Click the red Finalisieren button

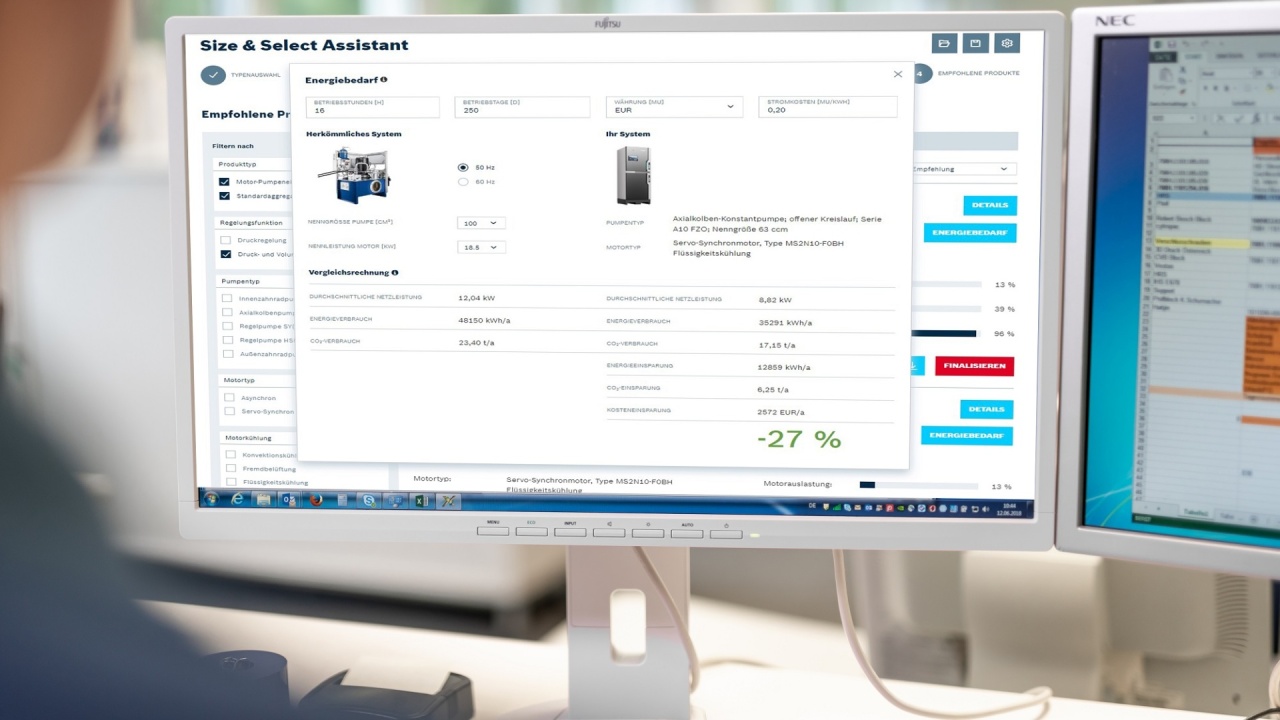(974, 365)
